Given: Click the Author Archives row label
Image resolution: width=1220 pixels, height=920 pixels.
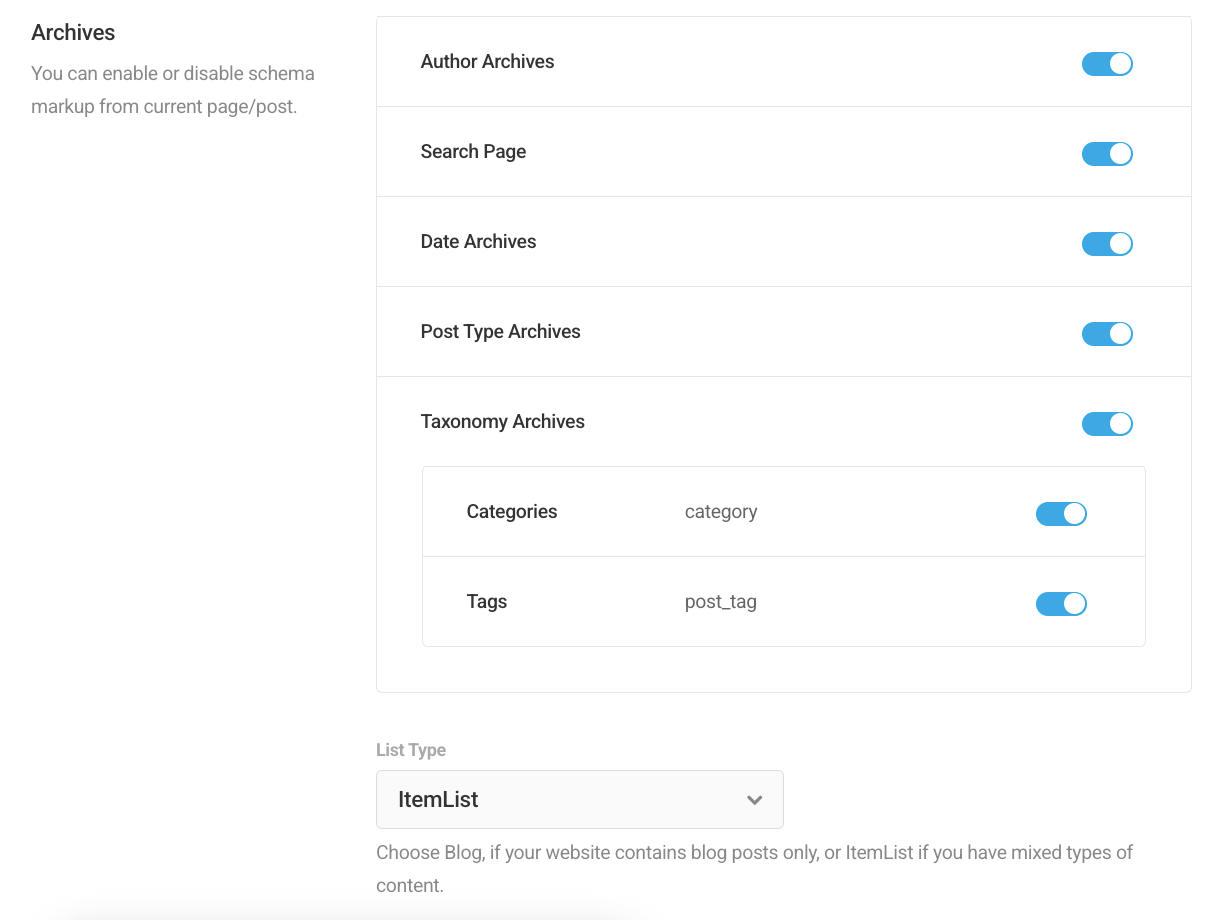Looking at the screenshot, I should [487, 61].
